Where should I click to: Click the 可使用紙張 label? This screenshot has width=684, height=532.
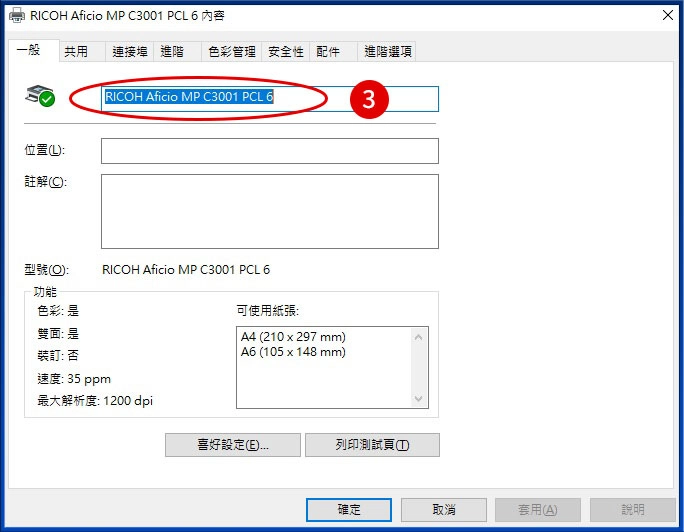click(267, 311)
